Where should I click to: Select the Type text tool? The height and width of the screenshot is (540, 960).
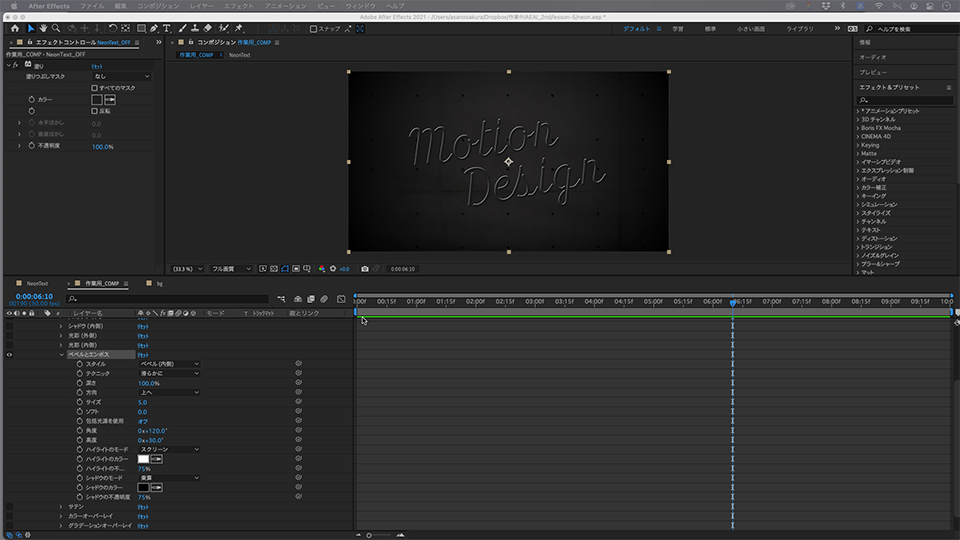tap(166, 29)
